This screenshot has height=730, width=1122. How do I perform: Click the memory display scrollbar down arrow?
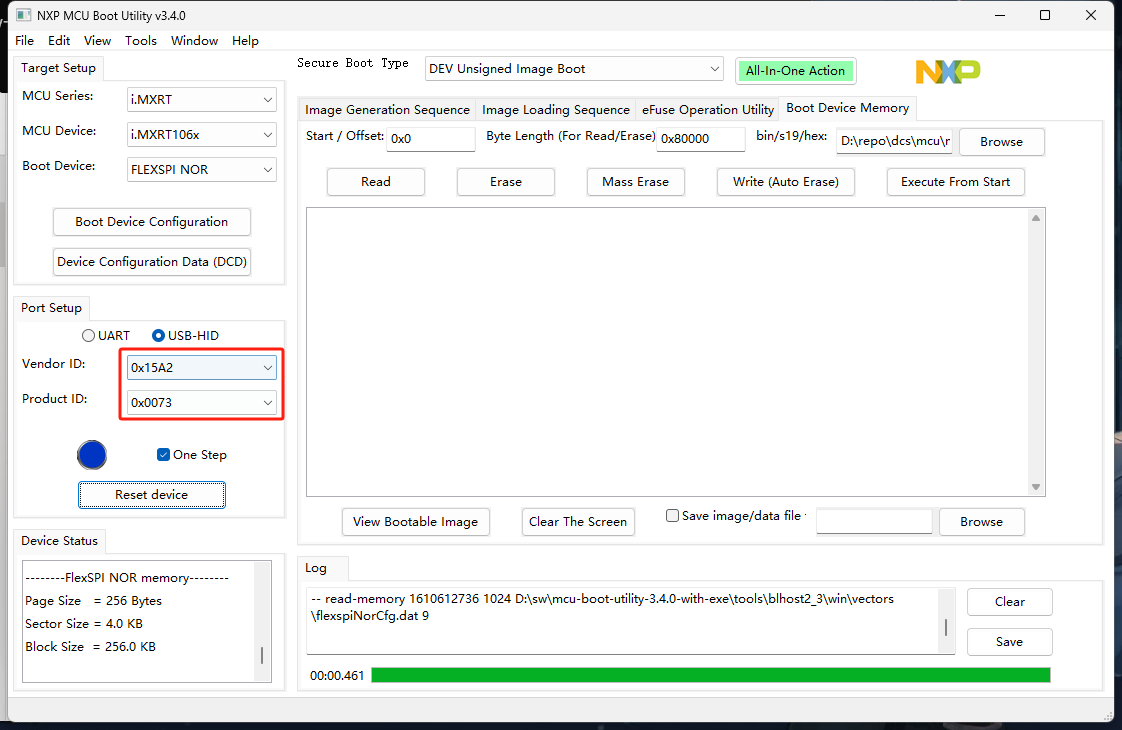1035,487
